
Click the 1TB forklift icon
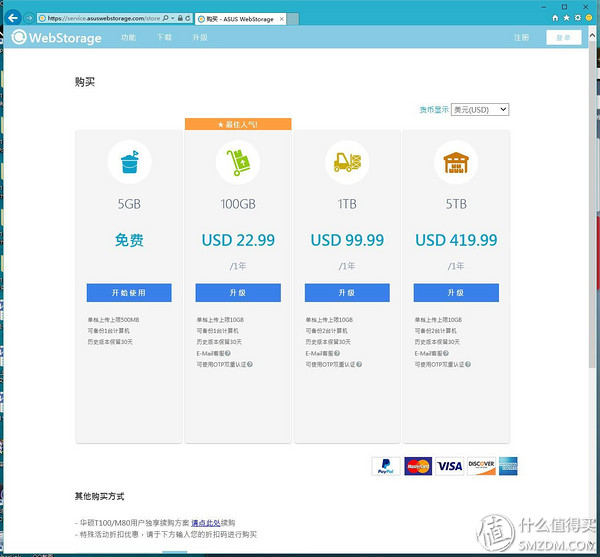coord(347,162)
